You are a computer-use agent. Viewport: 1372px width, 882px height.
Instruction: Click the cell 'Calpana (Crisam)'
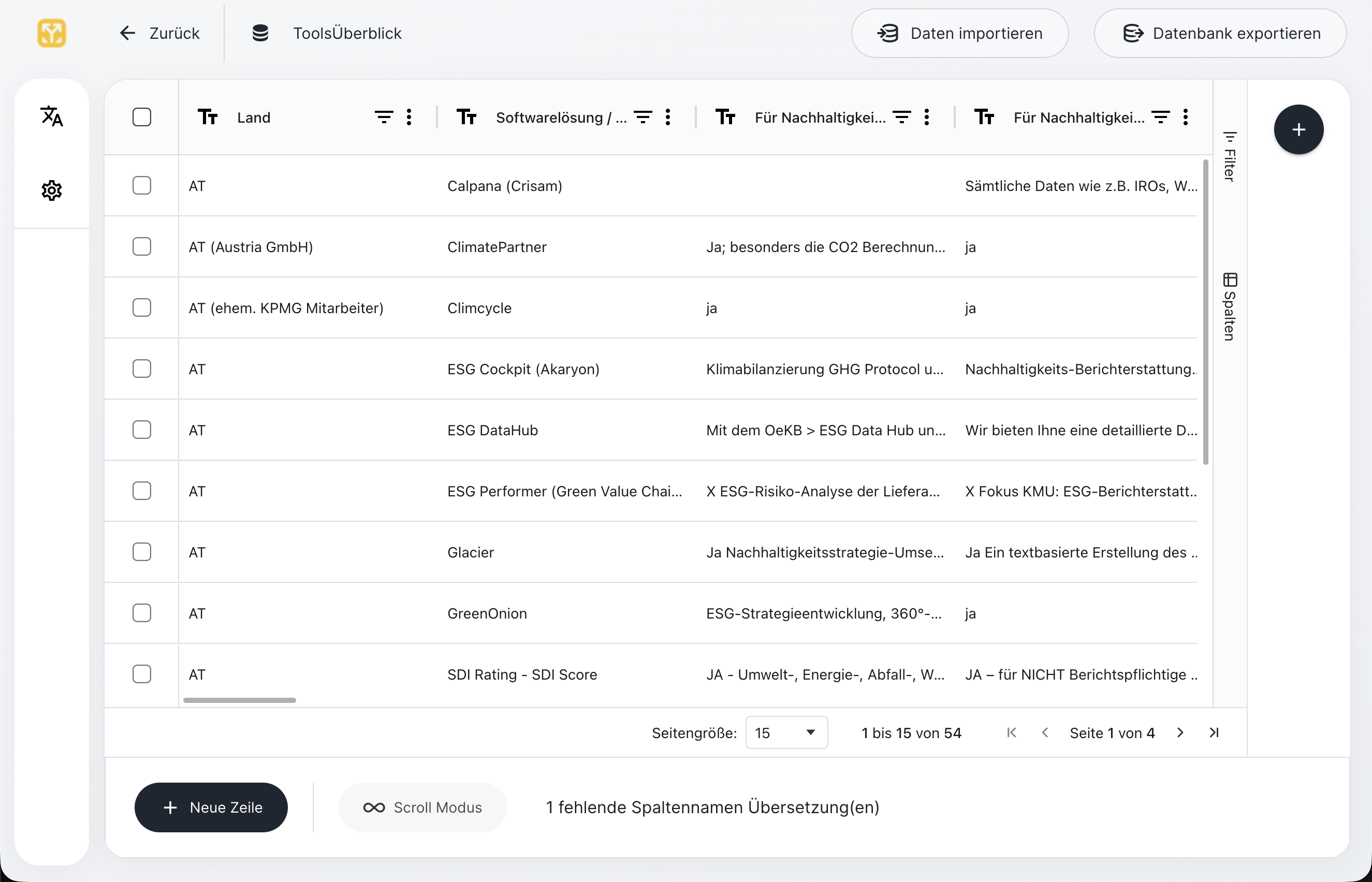[x=566, y=186]
